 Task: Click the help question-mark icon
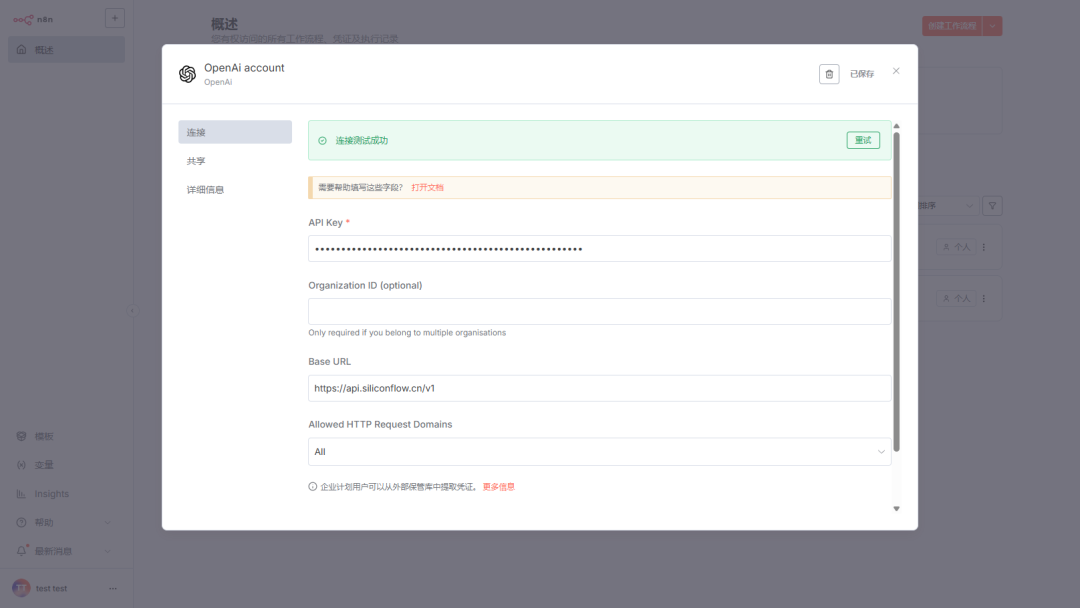click(21, 523)
